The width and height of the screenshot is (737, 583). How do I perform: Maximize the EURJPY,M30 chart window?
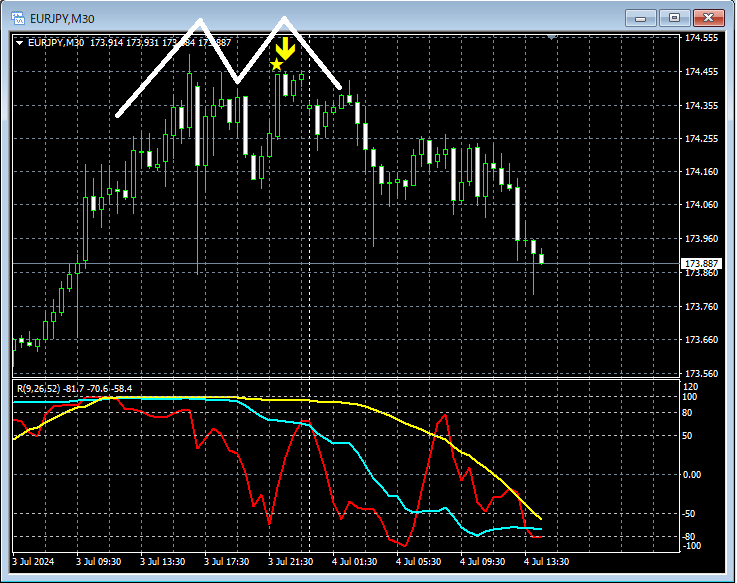click(674, 18)
